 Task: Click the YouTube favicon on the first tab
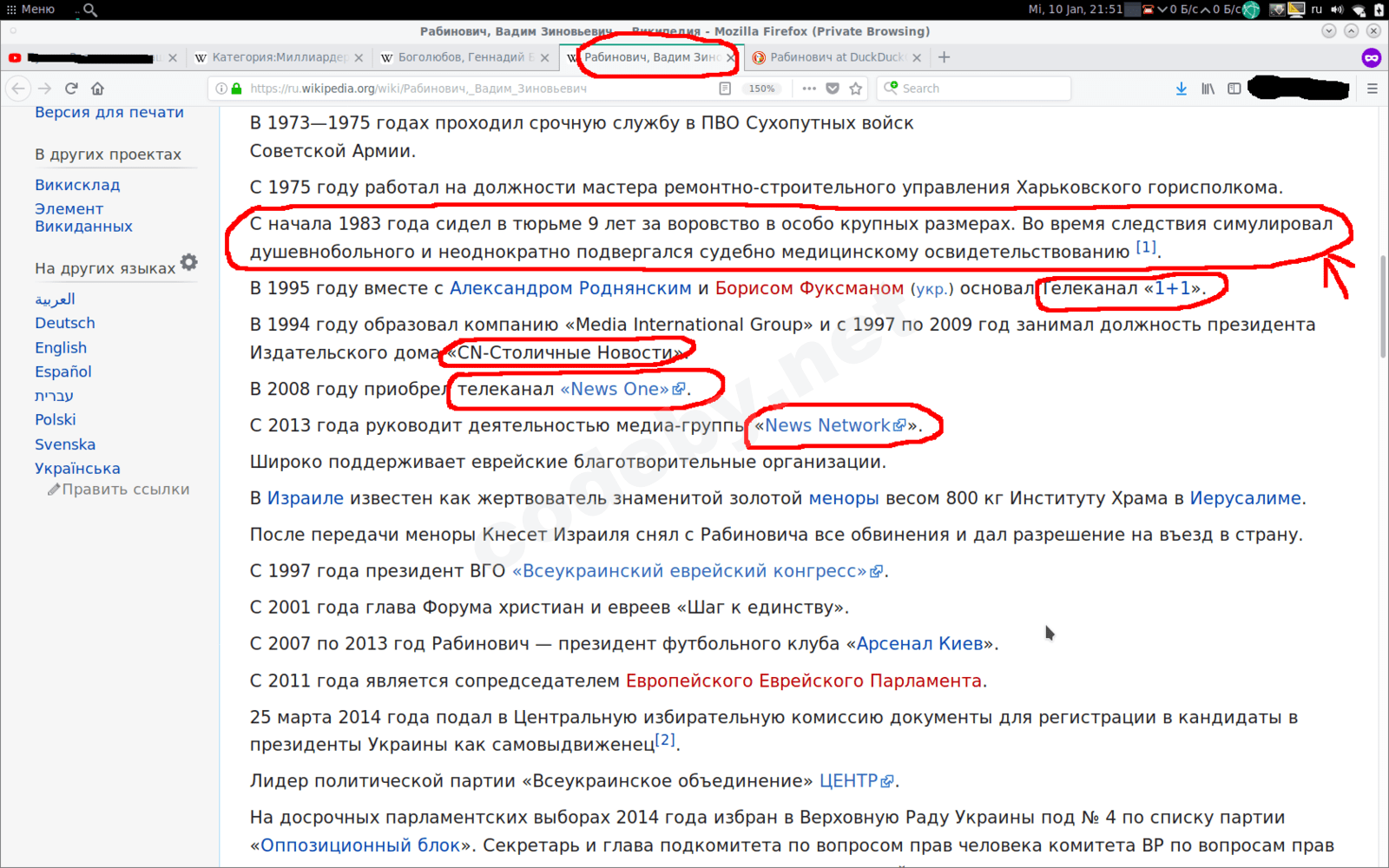click(13, 57)
